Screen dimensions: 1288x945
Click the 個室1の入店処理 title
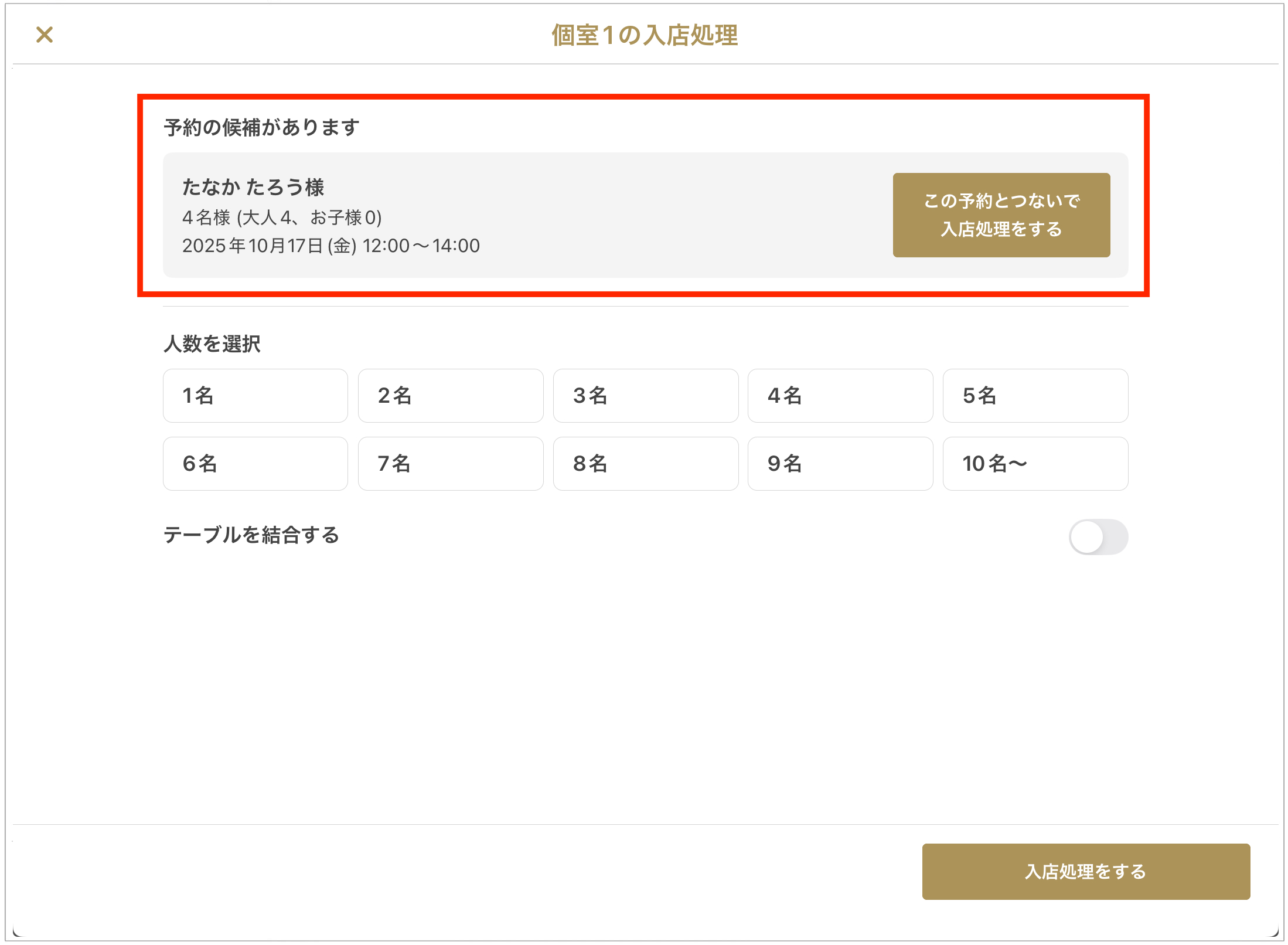[x=644, y=35]
